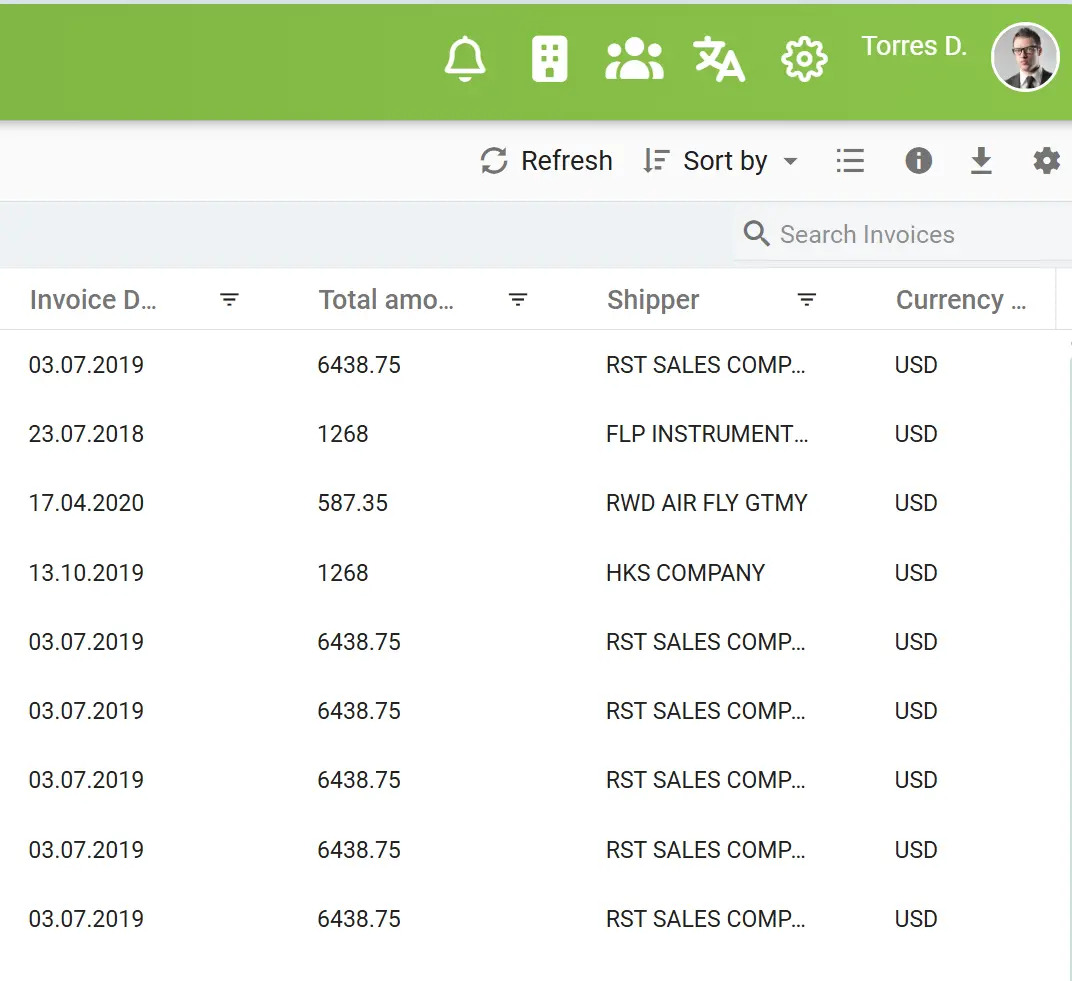Screen dimensions: 1072x981
Task: Click the Torres D. username
Action: tap(914, 47)
